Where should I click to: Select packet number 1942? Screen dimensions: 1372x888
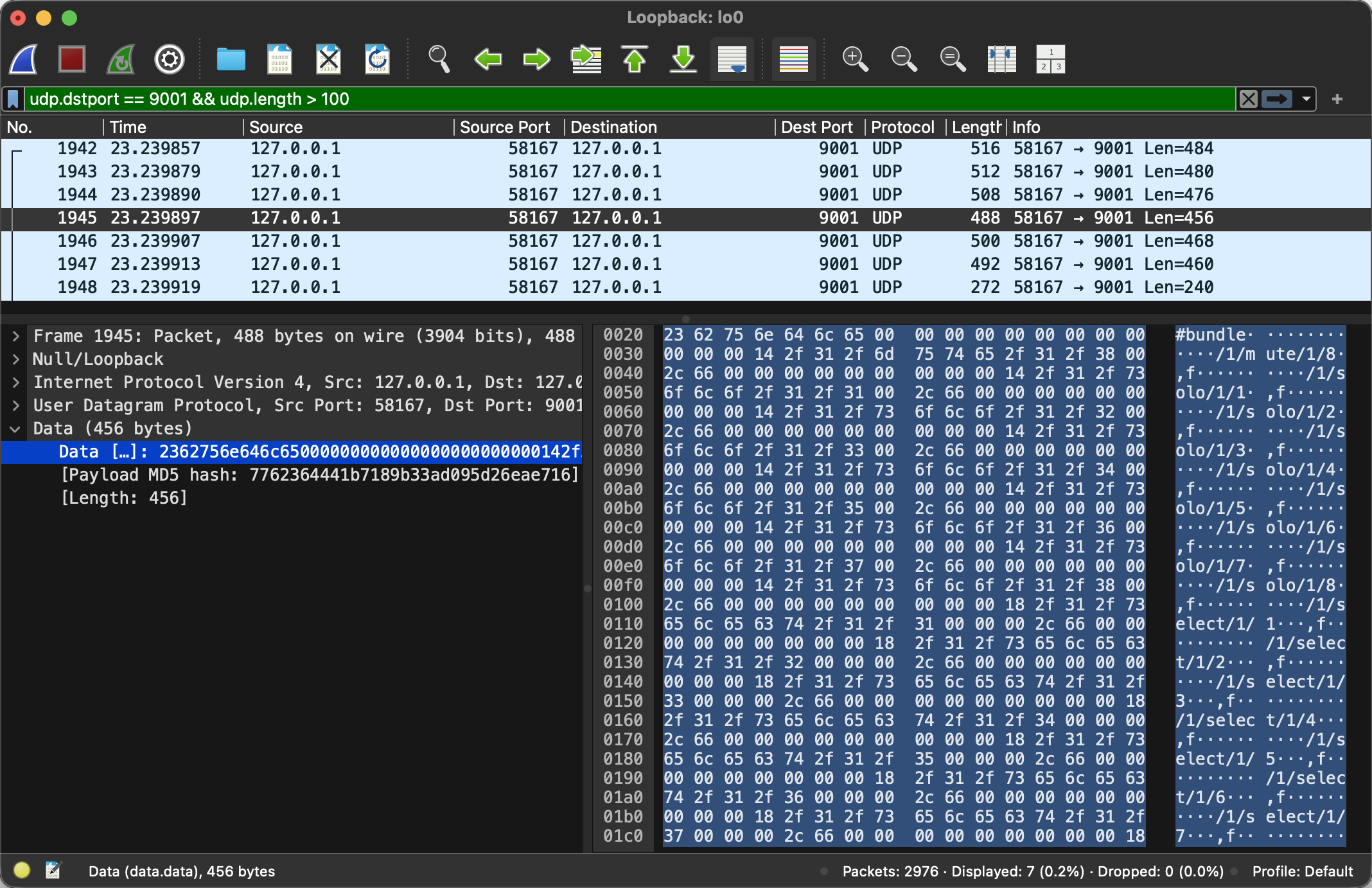click(686, 148)
